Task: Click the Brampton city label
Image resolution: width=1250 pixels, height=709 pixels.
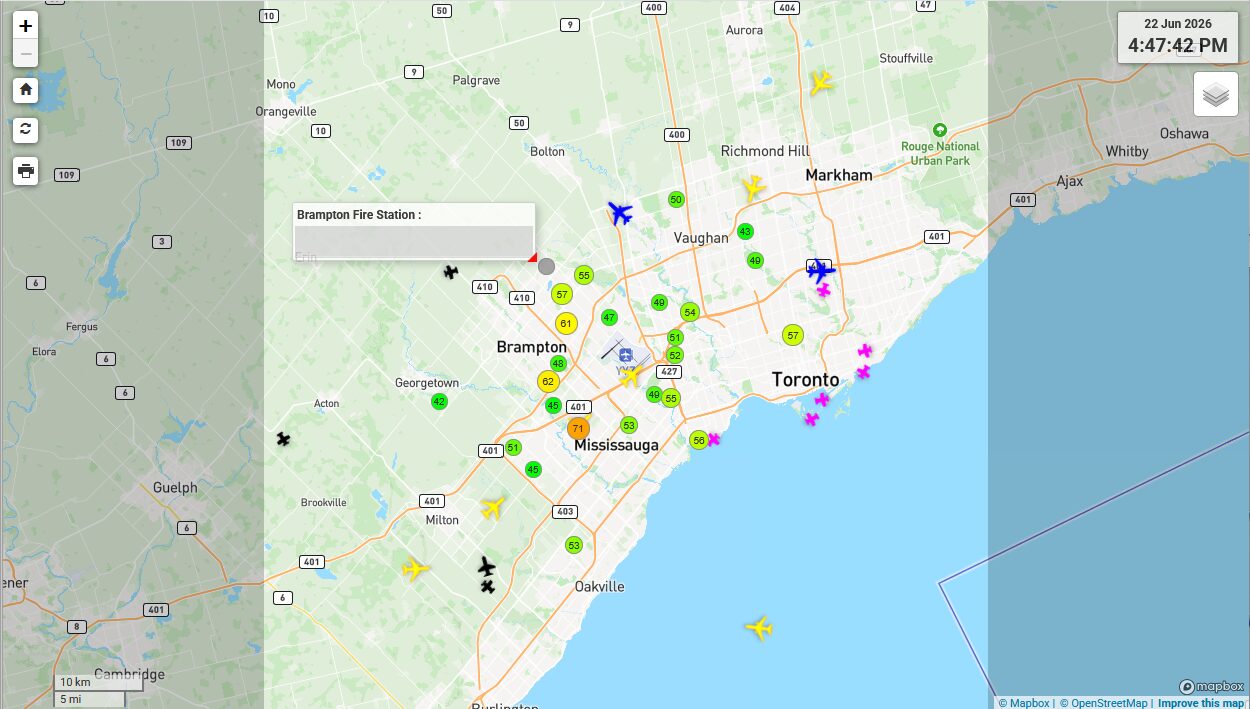Action: (532, 347)
